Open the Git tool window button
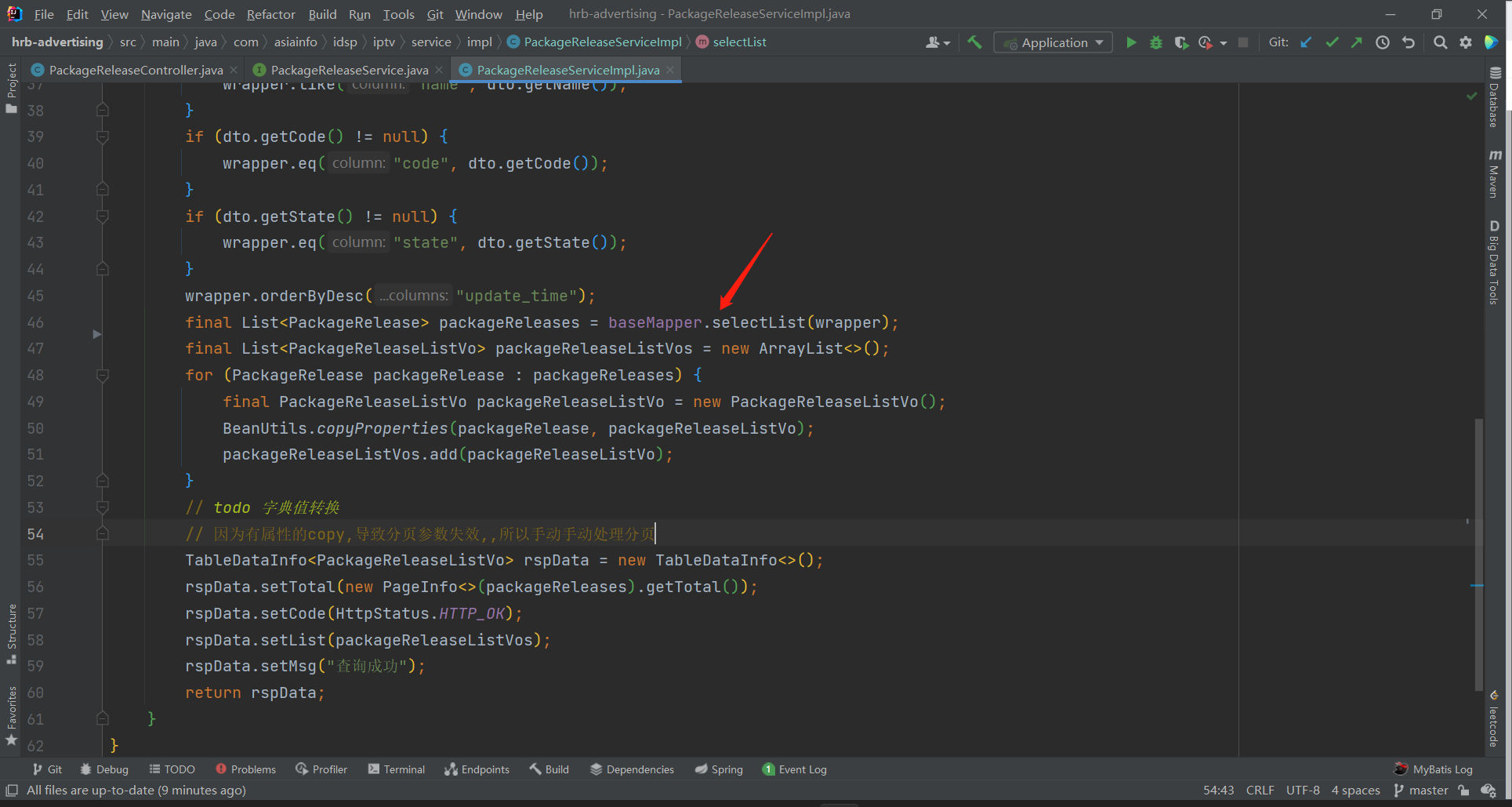Screen dimensions: 1512x807 click(x=47, y=769)
